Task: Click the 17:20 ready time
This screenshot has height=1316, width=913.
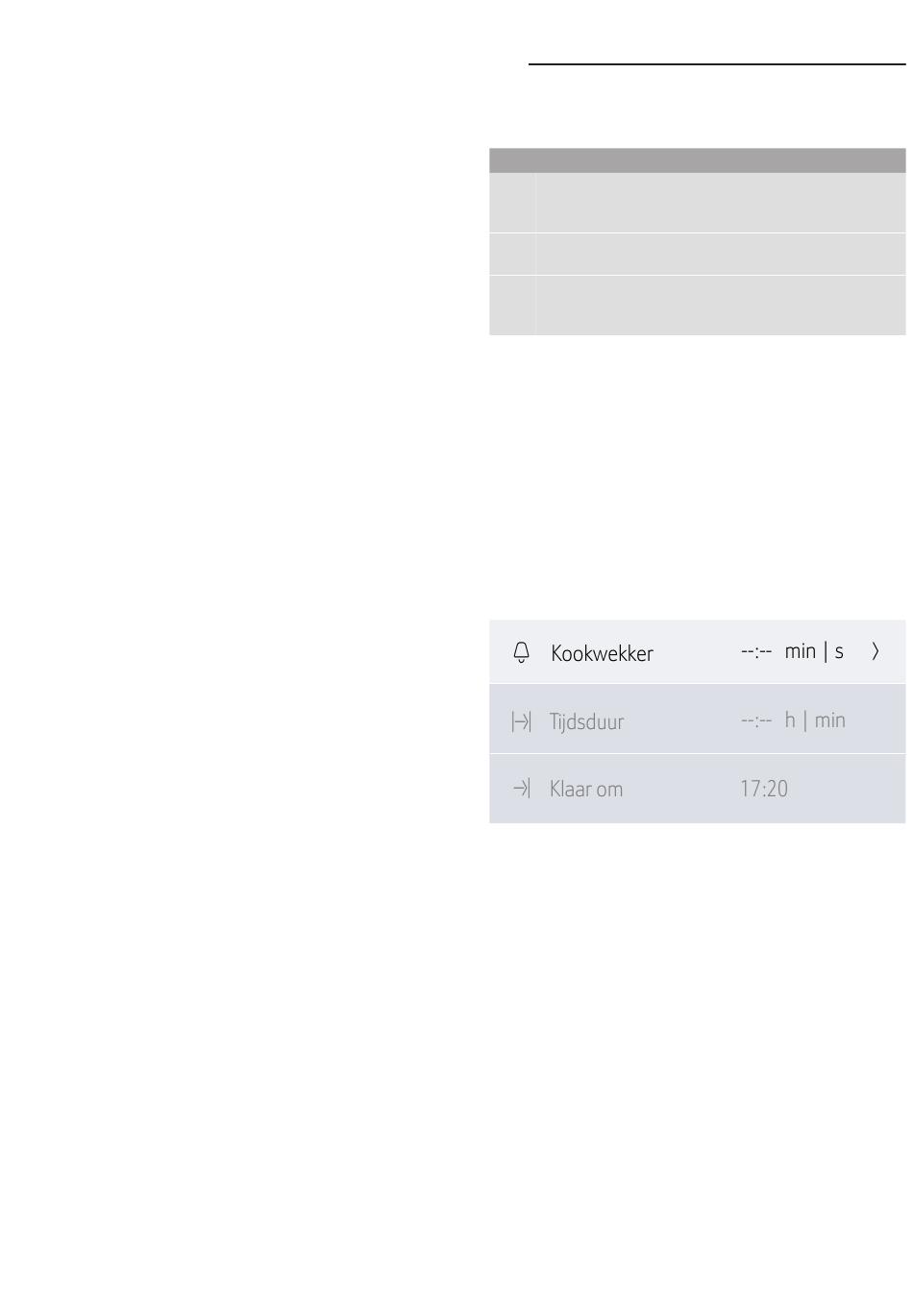Action: (764, 789)
